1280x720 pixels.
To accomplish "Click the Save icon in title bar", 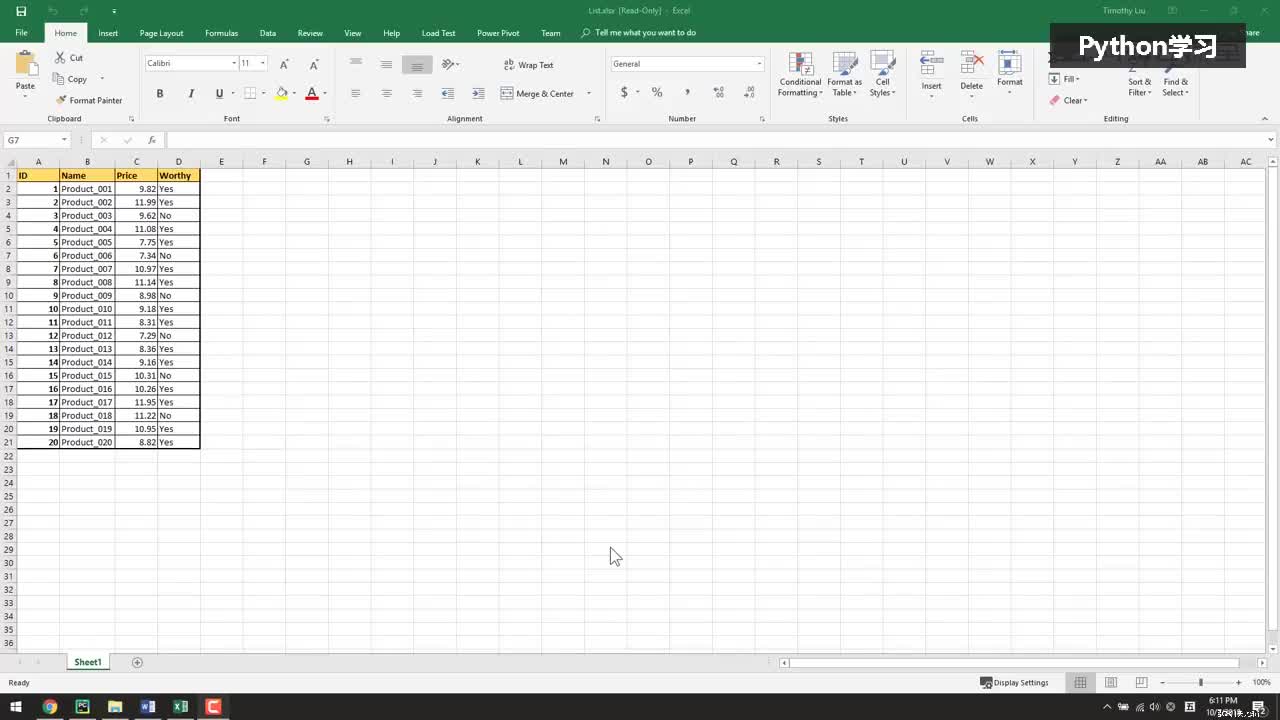I will (21, 11).
